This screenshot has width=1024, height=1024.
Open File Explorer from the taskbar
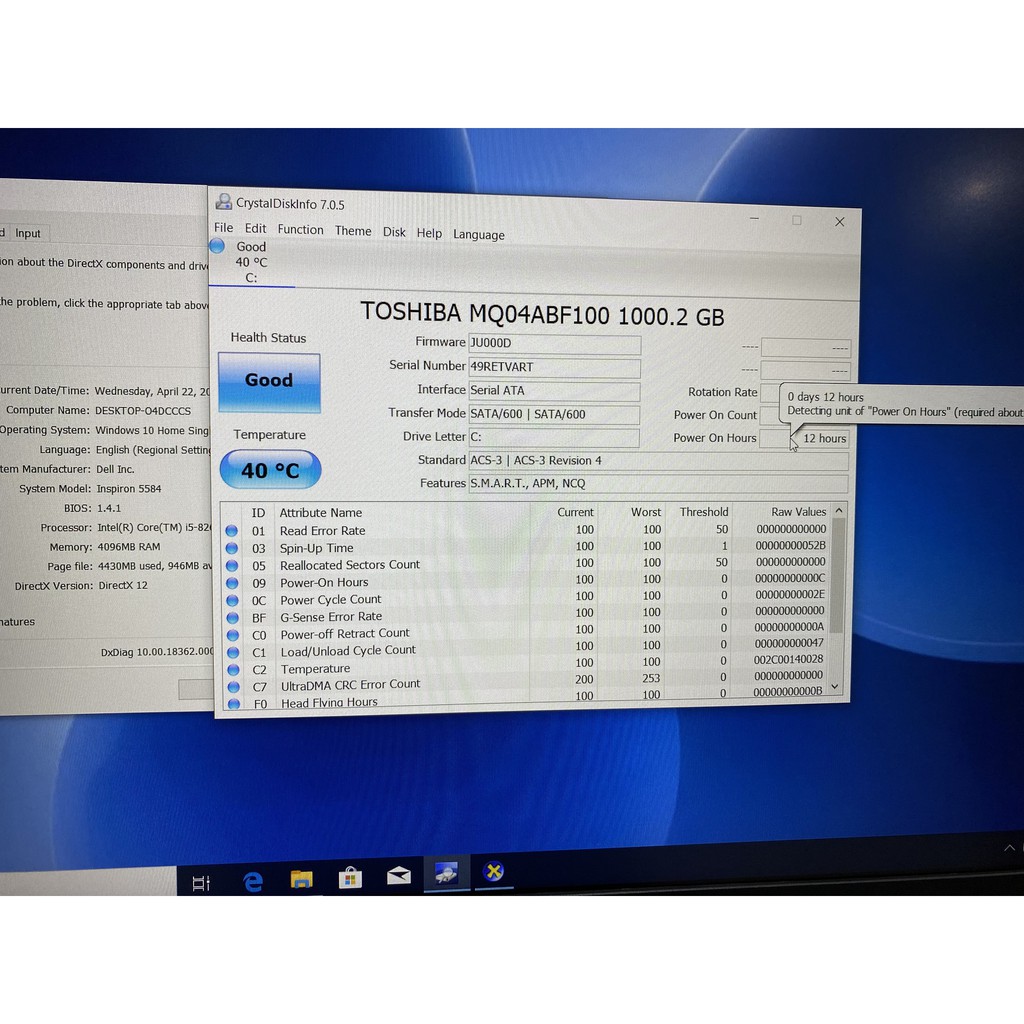coord(301,879)
